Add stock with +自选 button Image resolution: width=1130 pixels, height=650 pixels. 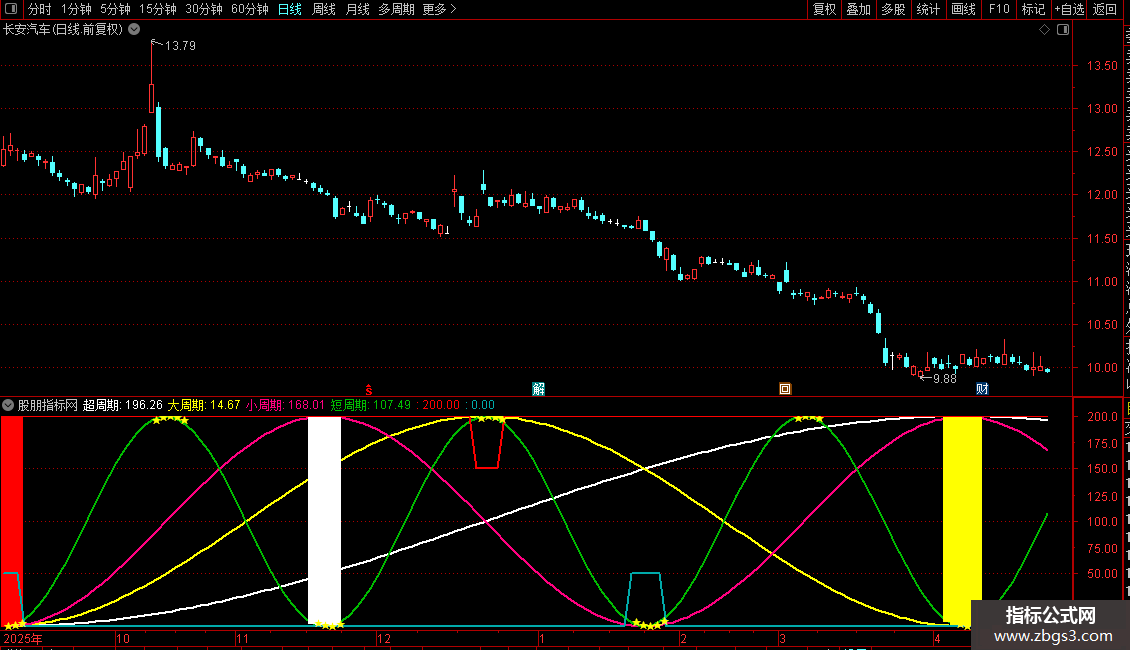tap(1069, 9)
